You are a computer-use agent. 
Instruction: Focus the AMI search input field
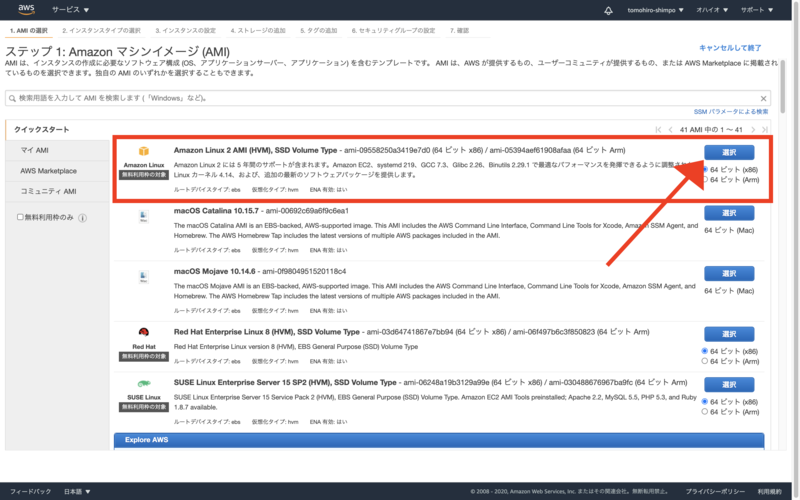click(388, 98)
